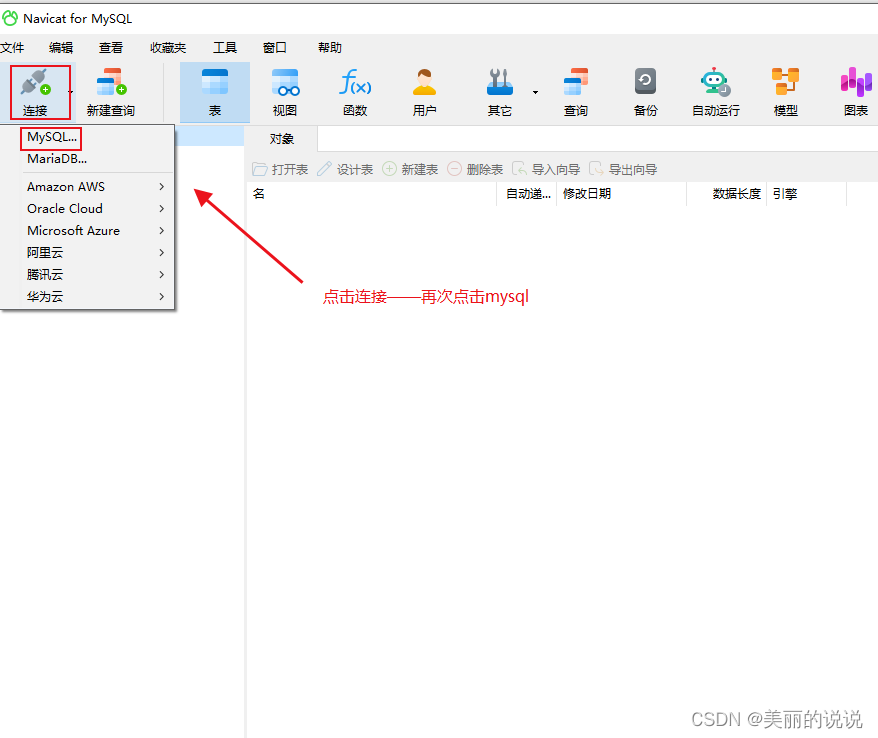The image size is (878, 738).
Task: Open the 收藏夹 menu
Action: click(x=168, y=48)
